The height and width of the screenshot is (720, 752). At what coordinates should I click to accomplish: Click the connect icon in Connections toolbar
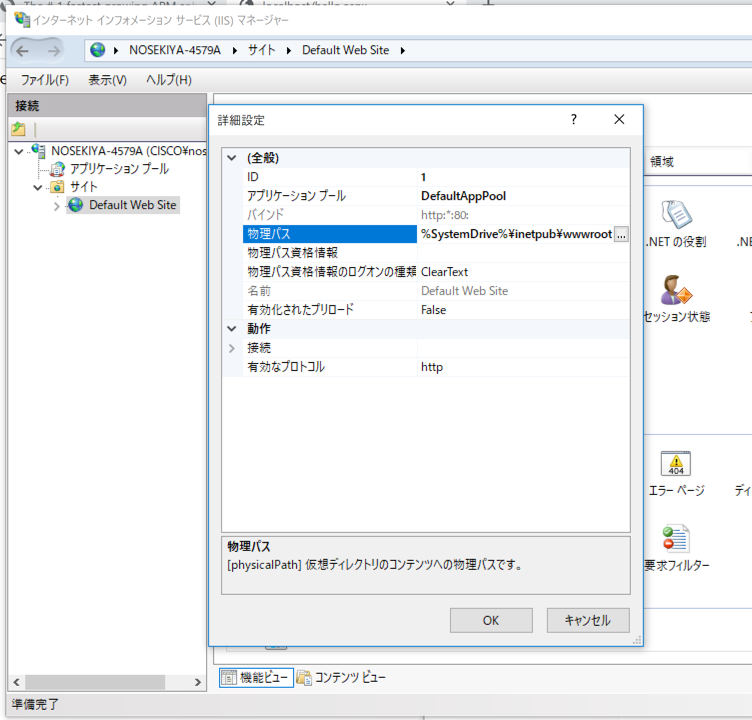point(18,130)
